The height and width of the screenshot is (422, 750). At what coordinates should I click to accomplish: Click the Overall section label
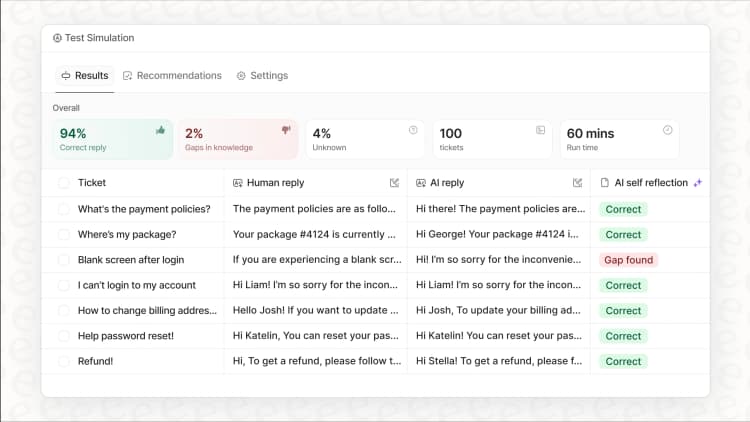pos(66,108)
